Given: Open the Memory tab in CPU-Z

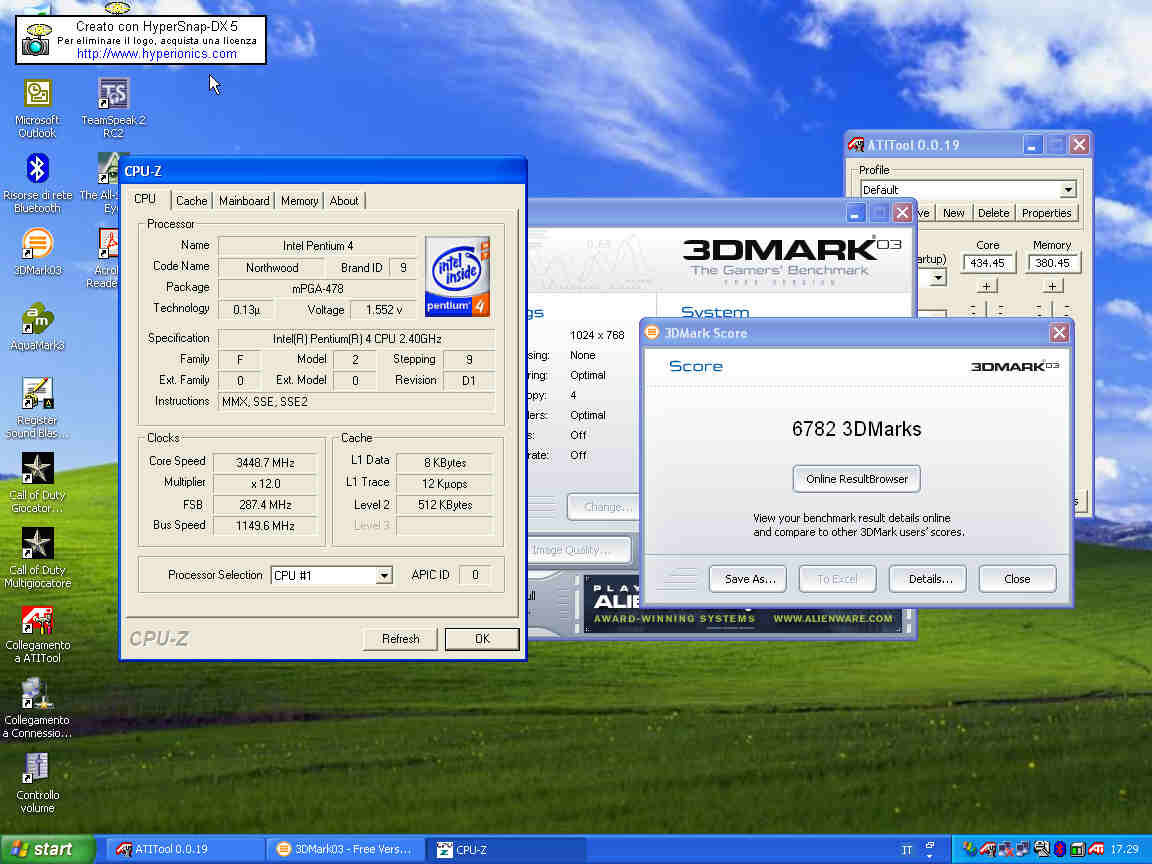Looking at the screenshot, I should 300,201.
